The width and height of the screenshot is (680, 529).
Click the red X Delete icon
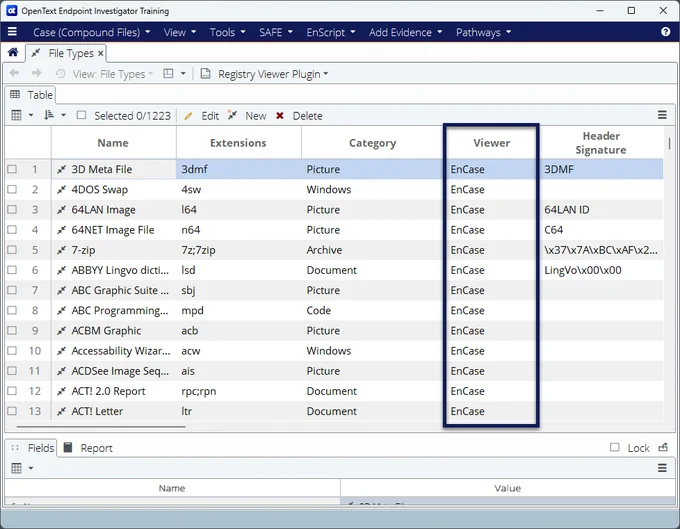pyautogui.click(x=280, y=116)
